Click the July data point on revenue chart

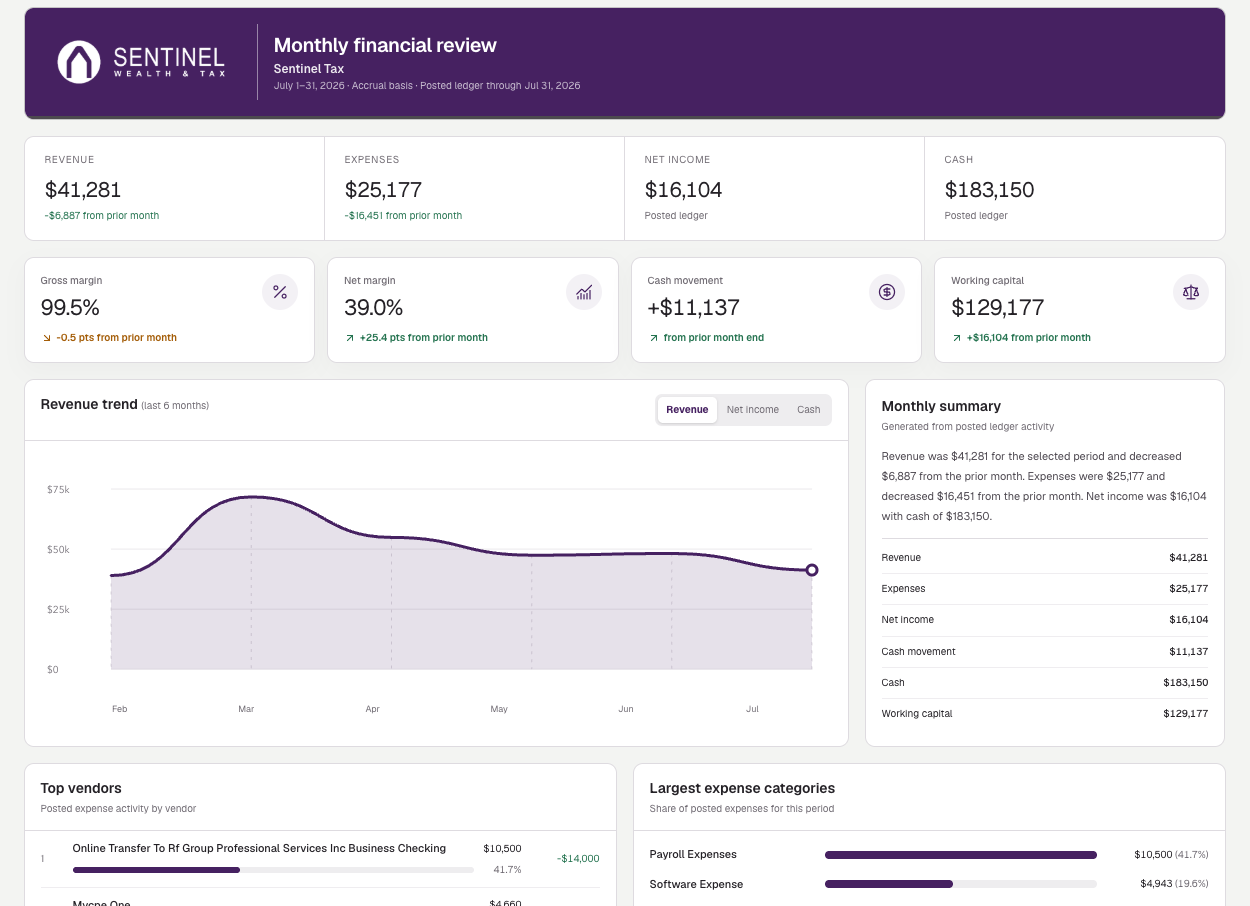coord(812,570)
